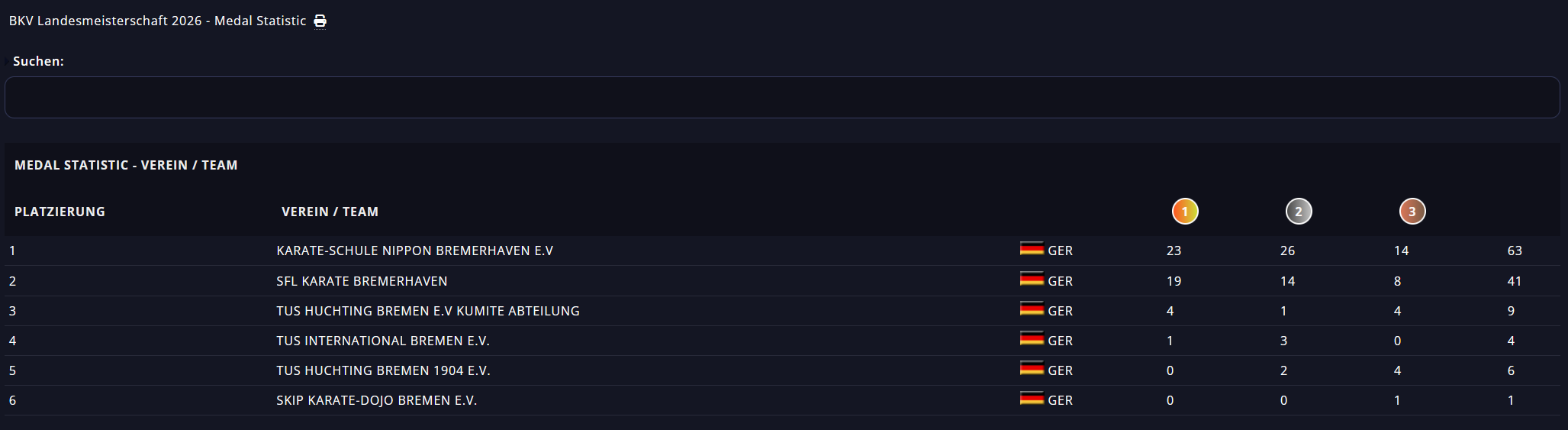Viewport: 1568px width, 430px height.
Task: Click the gold medal icon column header
Action: tap(1185, 212)
